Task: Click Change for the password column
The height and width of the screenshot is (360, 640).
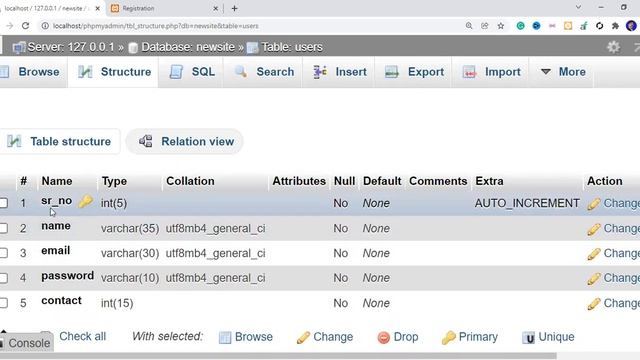Action: pyautogui.click(x=613, y=278)
